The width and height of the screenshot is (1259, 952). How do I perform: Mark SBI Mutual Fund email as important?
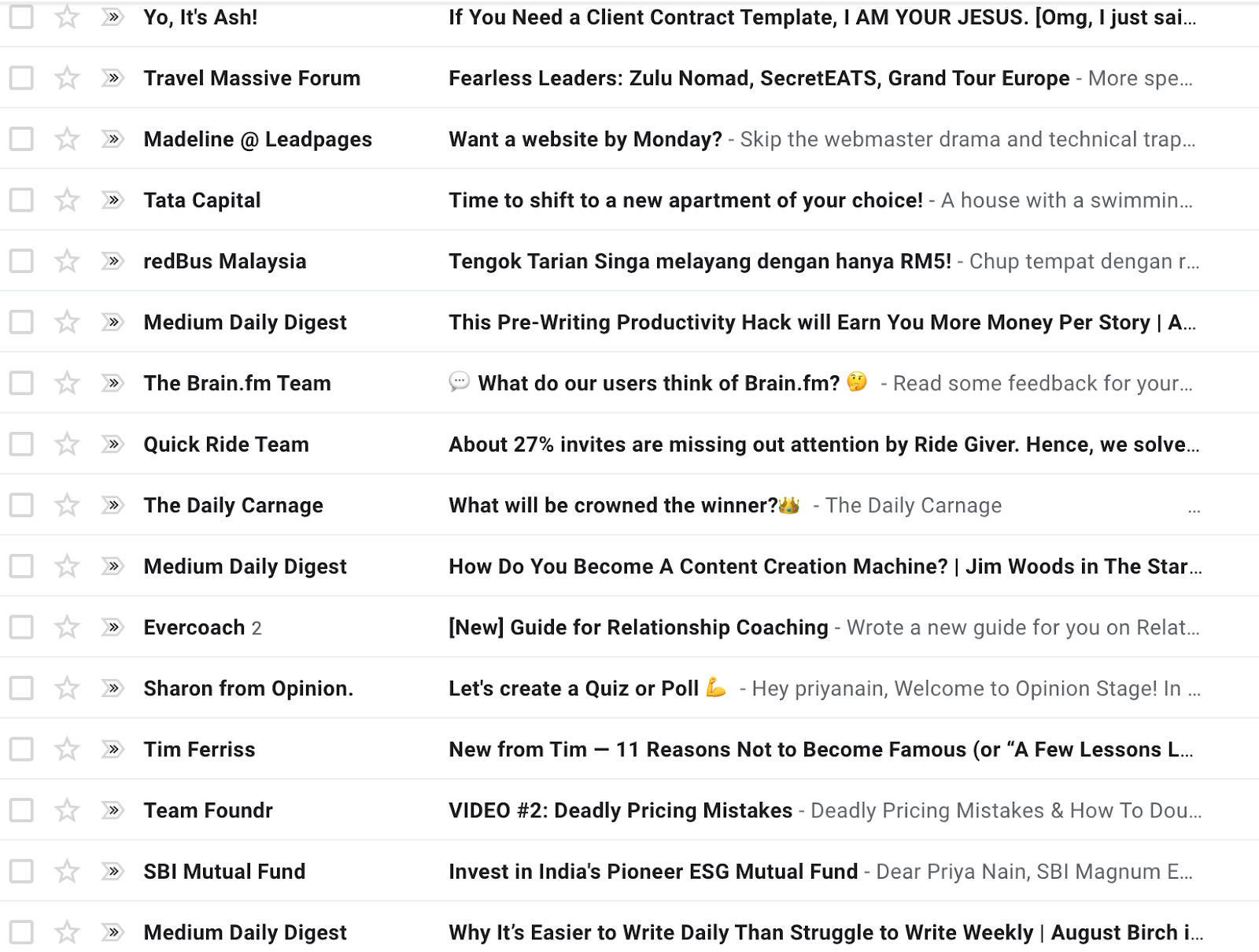click(x=113, y=871)
